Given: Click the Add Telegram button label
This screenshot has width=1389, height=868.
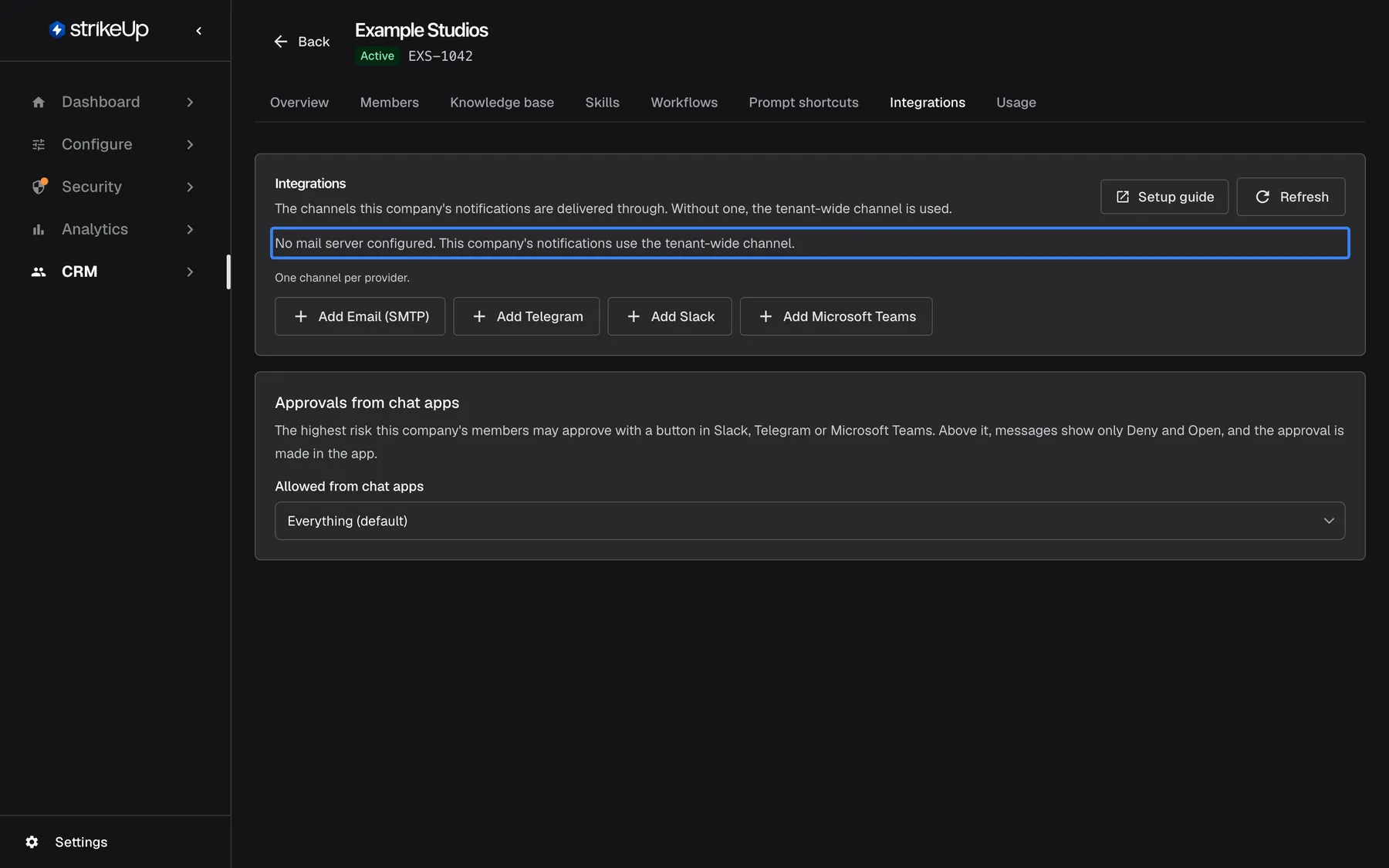Looking at the screenshot, I should [540, 316].
